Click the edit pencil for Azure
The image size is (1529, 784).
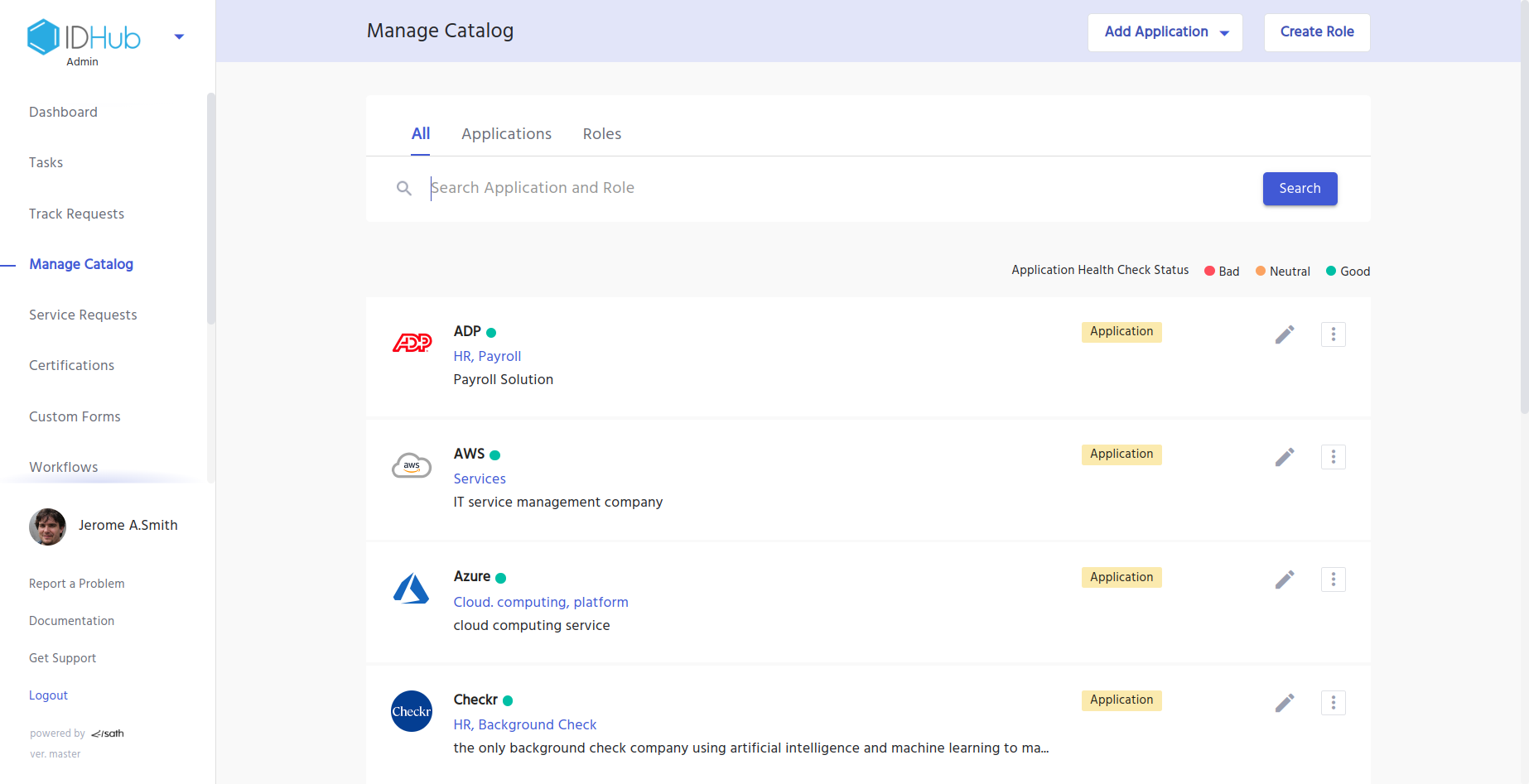click(1284, 580)
